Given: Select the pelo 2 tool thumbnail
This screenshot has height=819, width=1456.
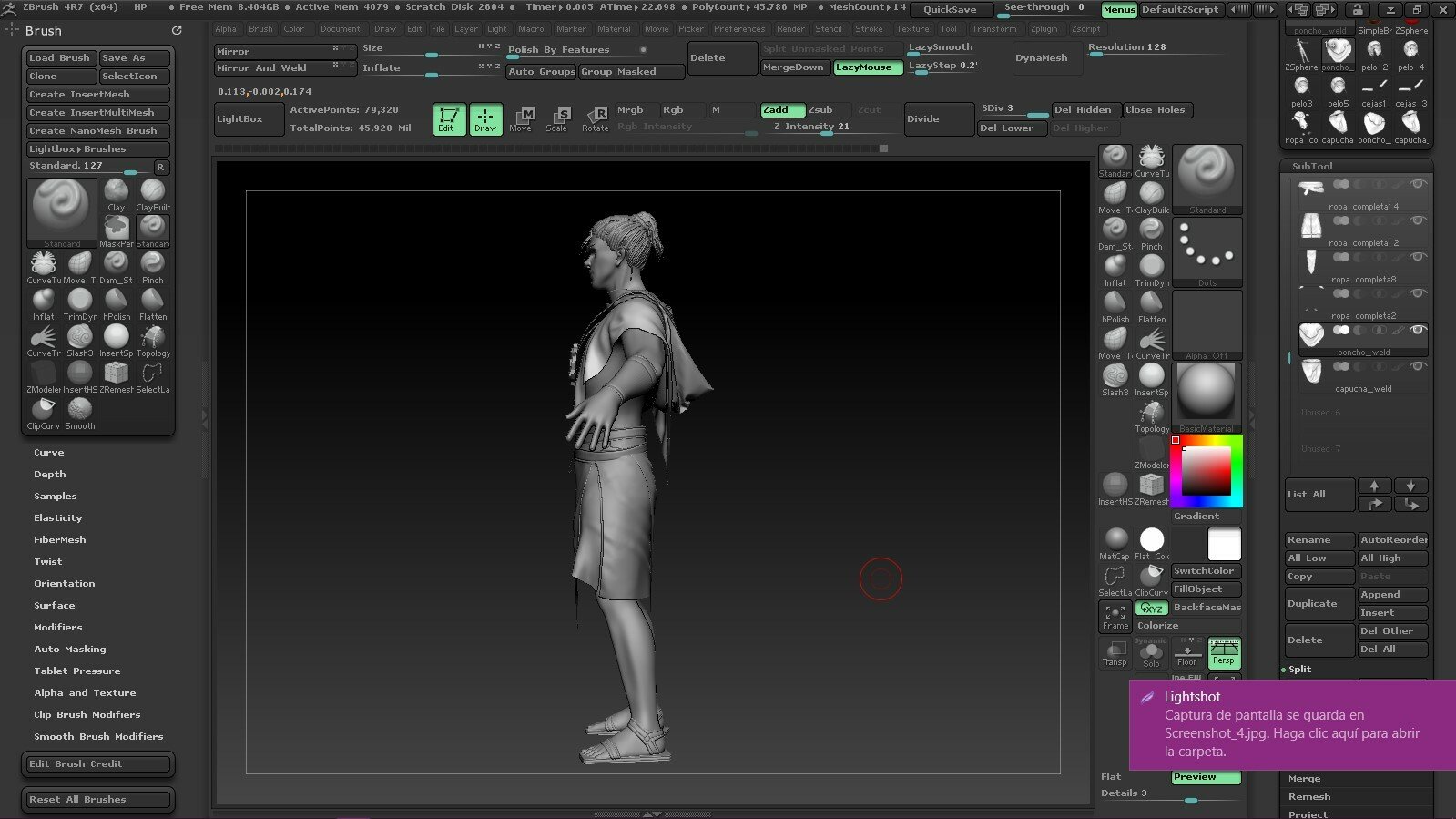Looking at the screenshot, I should (1374, 54).
